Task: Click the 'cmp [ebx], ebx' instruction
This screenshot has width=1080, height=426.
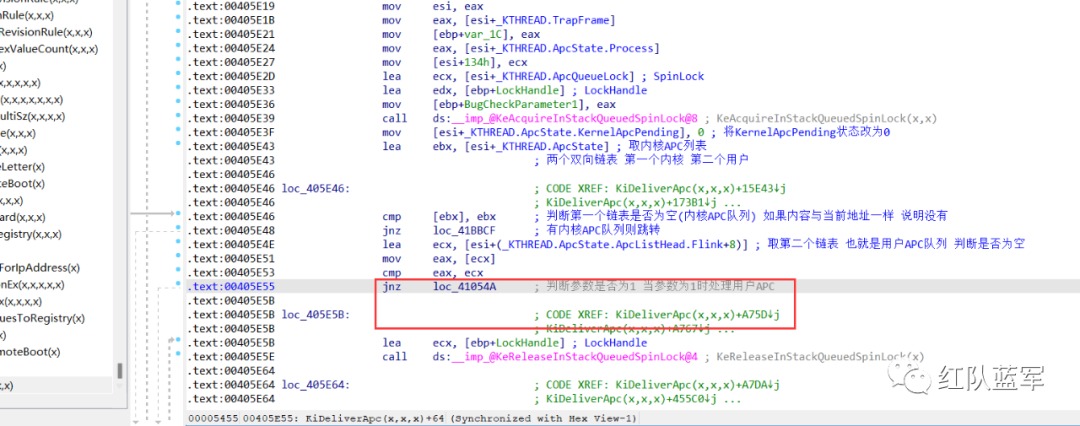Action: [x=439, y=216]
